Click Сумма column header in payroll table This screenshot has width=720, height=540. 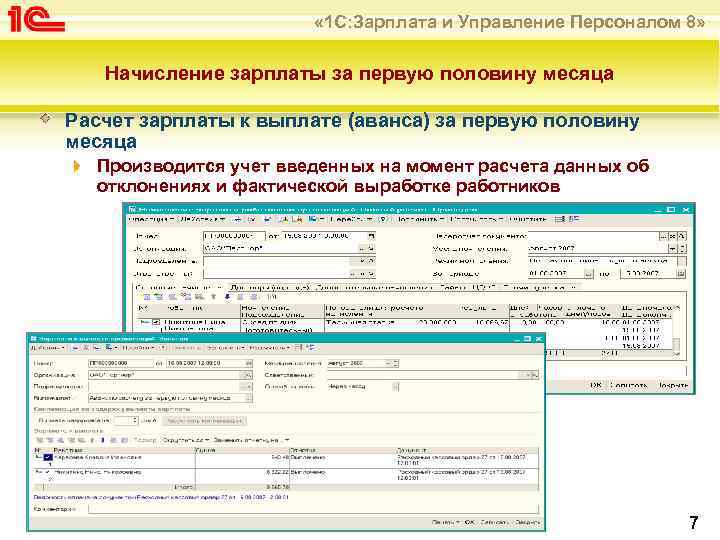242,450
